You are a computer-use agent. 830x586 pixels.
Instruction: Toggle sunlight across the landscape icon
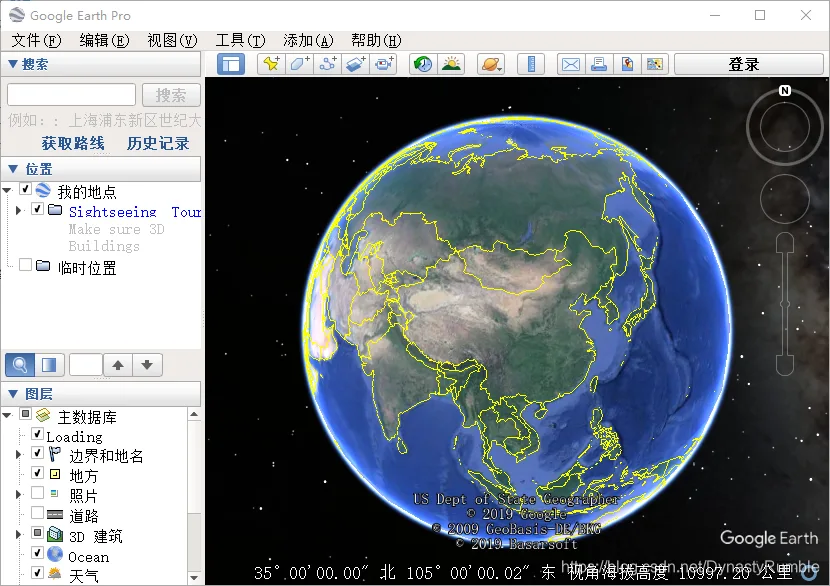coord(451,65)
